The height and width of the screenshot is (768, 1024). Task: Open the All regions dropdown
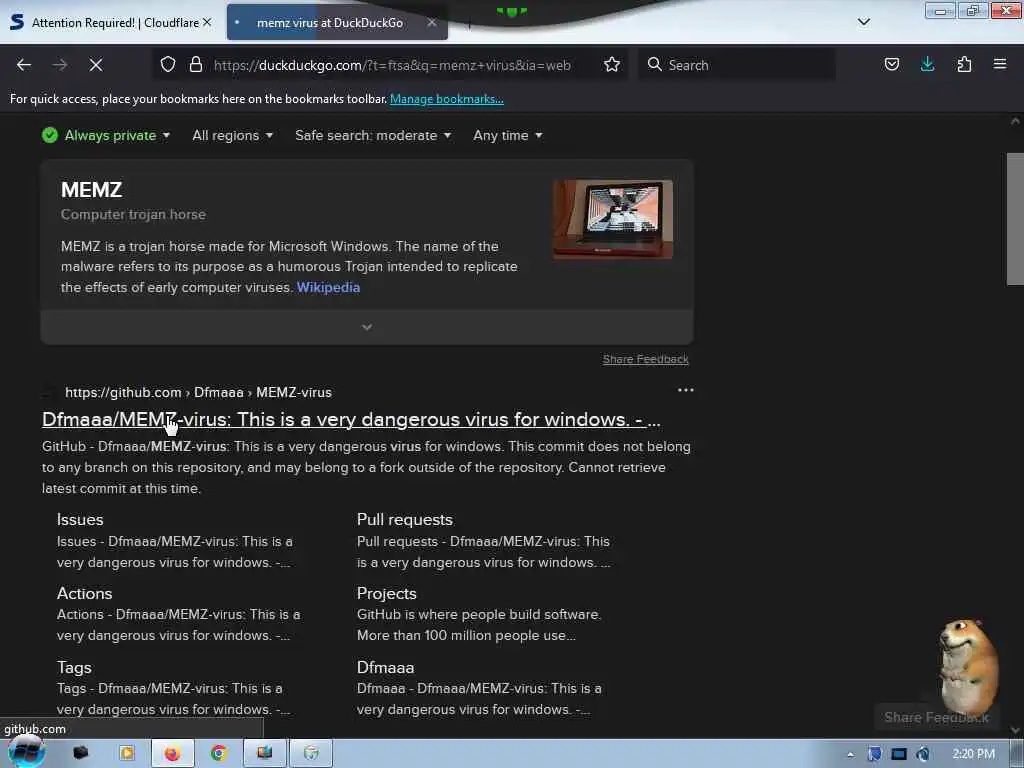[x=232, y=135]
